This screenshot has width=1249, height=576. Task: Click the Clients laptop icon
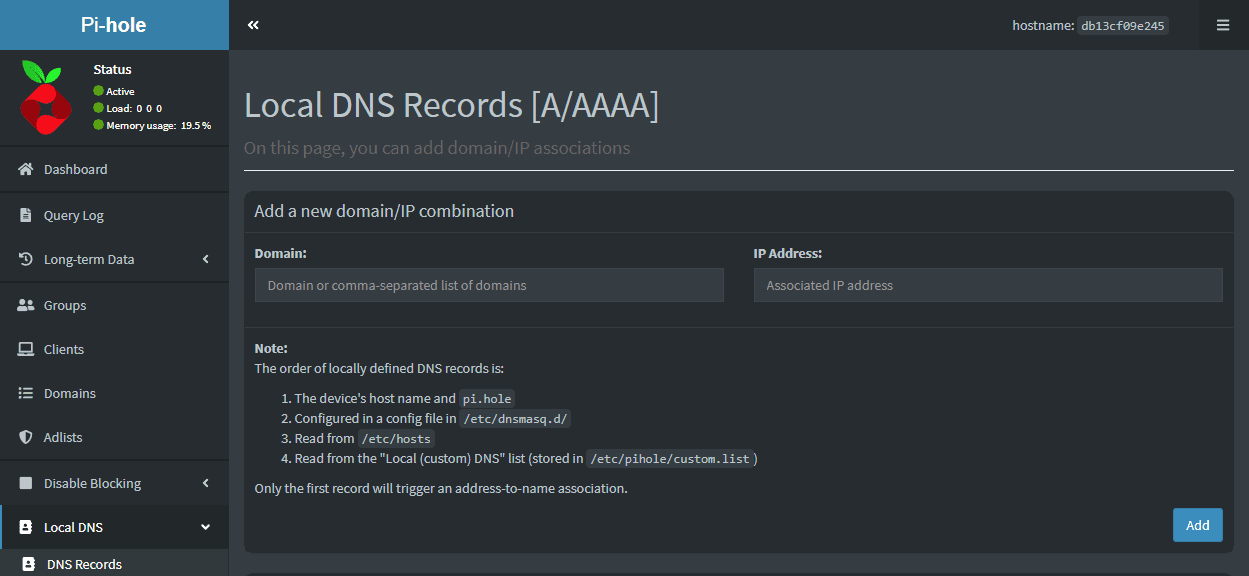(x=26, y=350)
